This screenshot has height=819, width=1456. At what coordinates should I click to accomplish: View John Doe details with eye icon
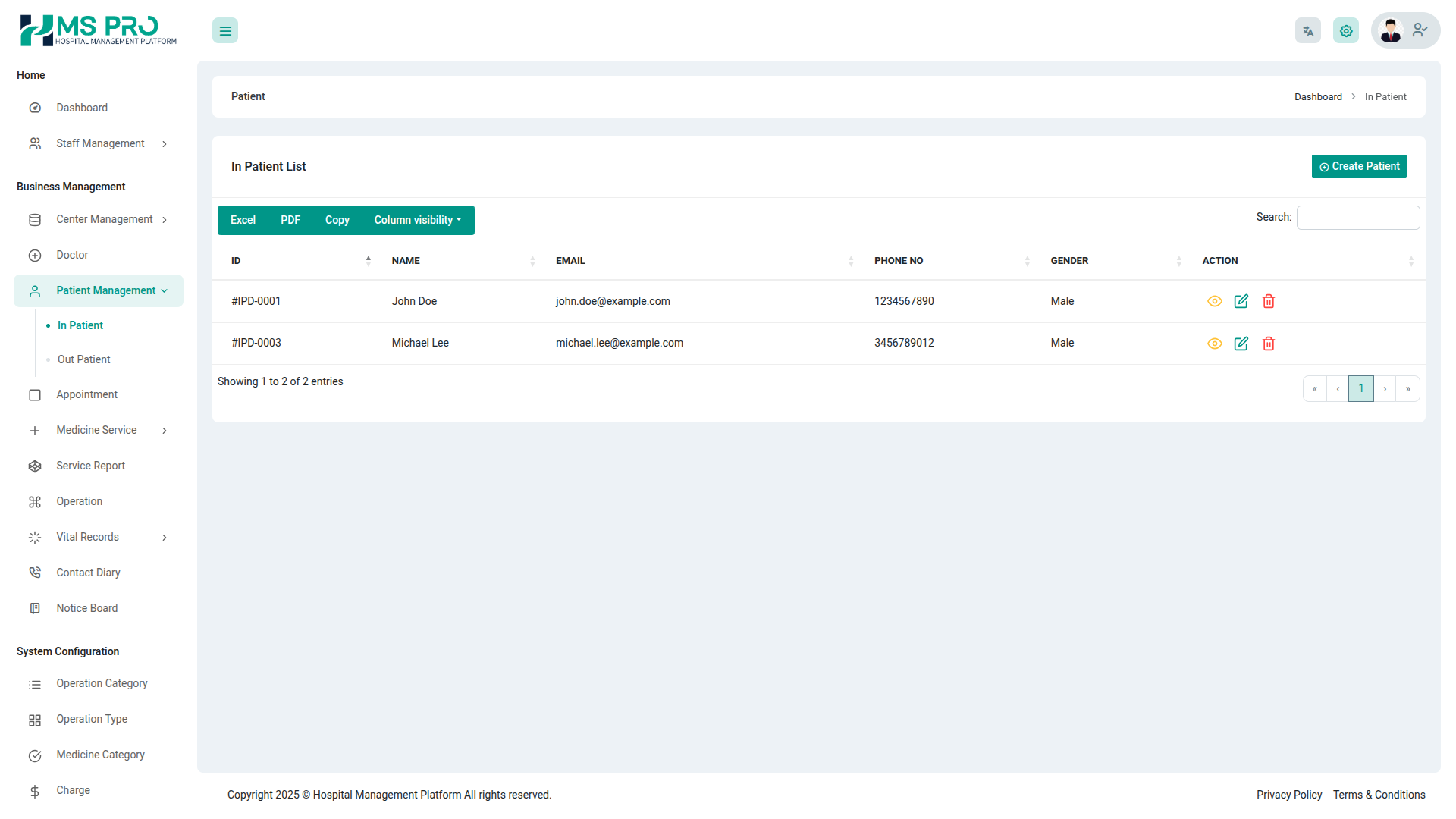(x=1215, y=301)
